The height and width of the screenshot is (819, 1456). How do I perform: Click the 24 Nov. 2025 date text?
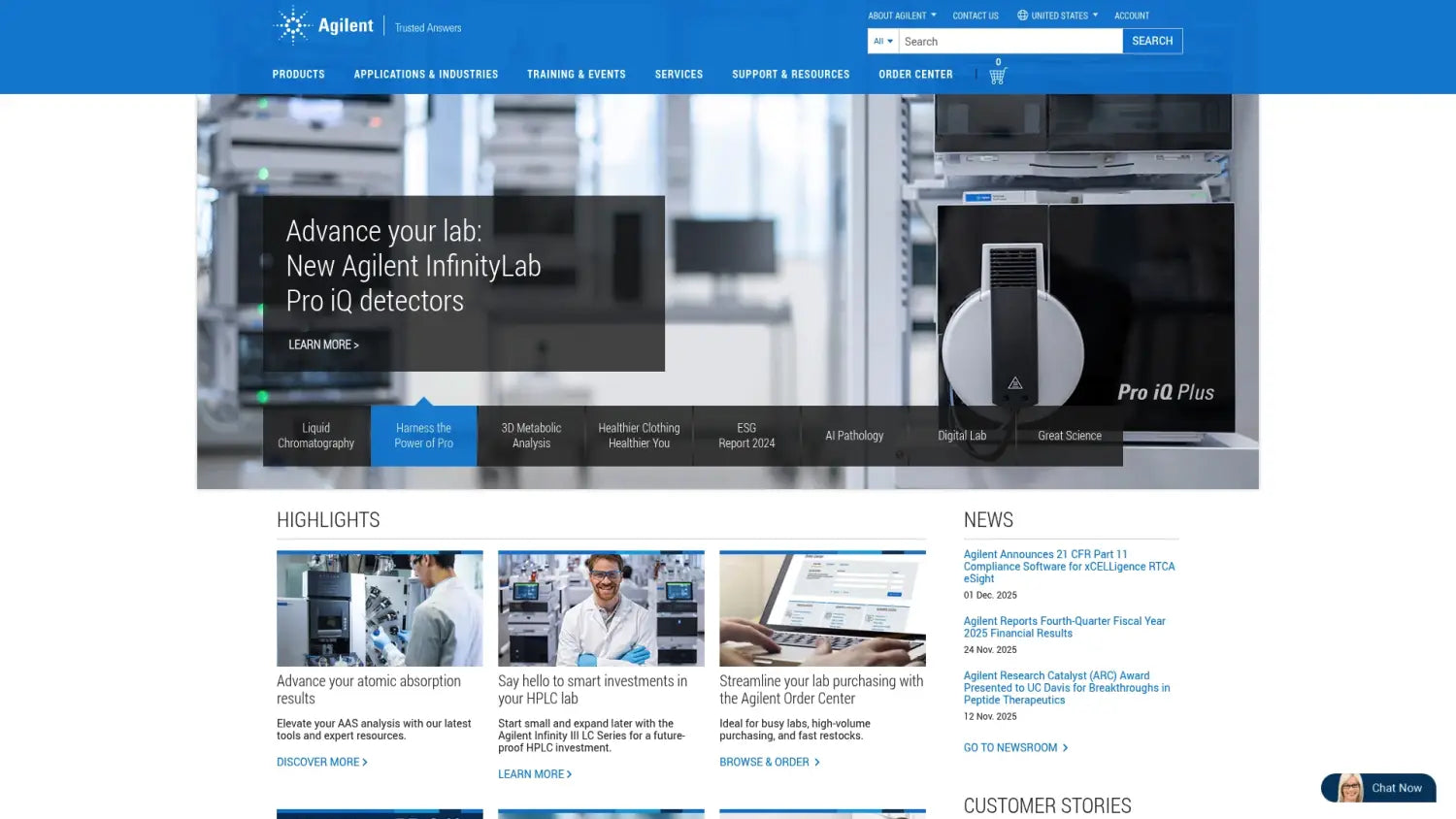[990, 650]
